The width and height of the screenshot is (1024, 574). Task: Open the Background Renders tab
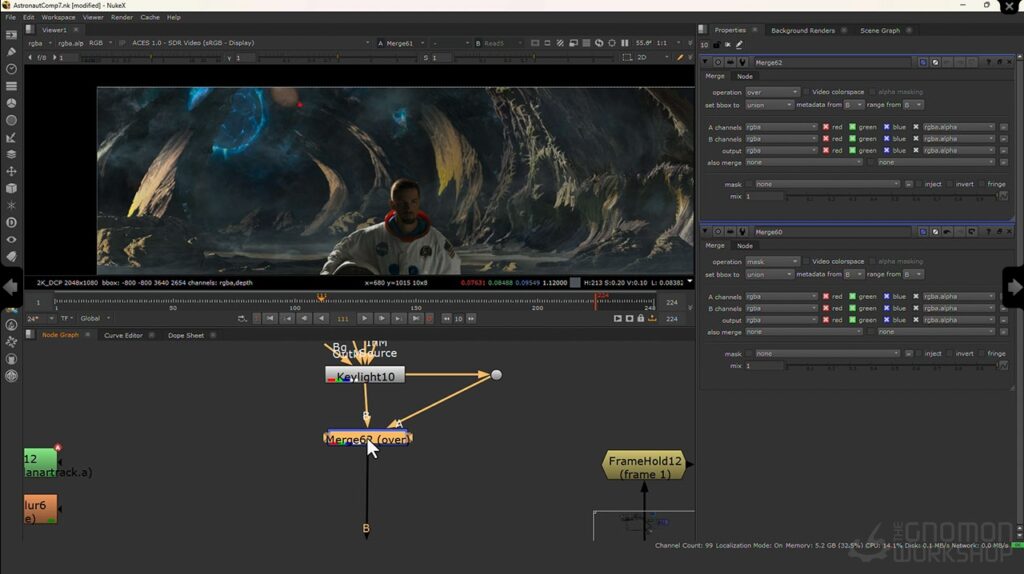(803, 31)
